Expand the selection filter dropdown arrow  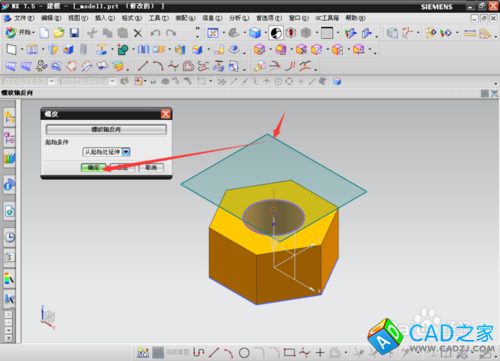pyautogui.click(x=52, y=81)
